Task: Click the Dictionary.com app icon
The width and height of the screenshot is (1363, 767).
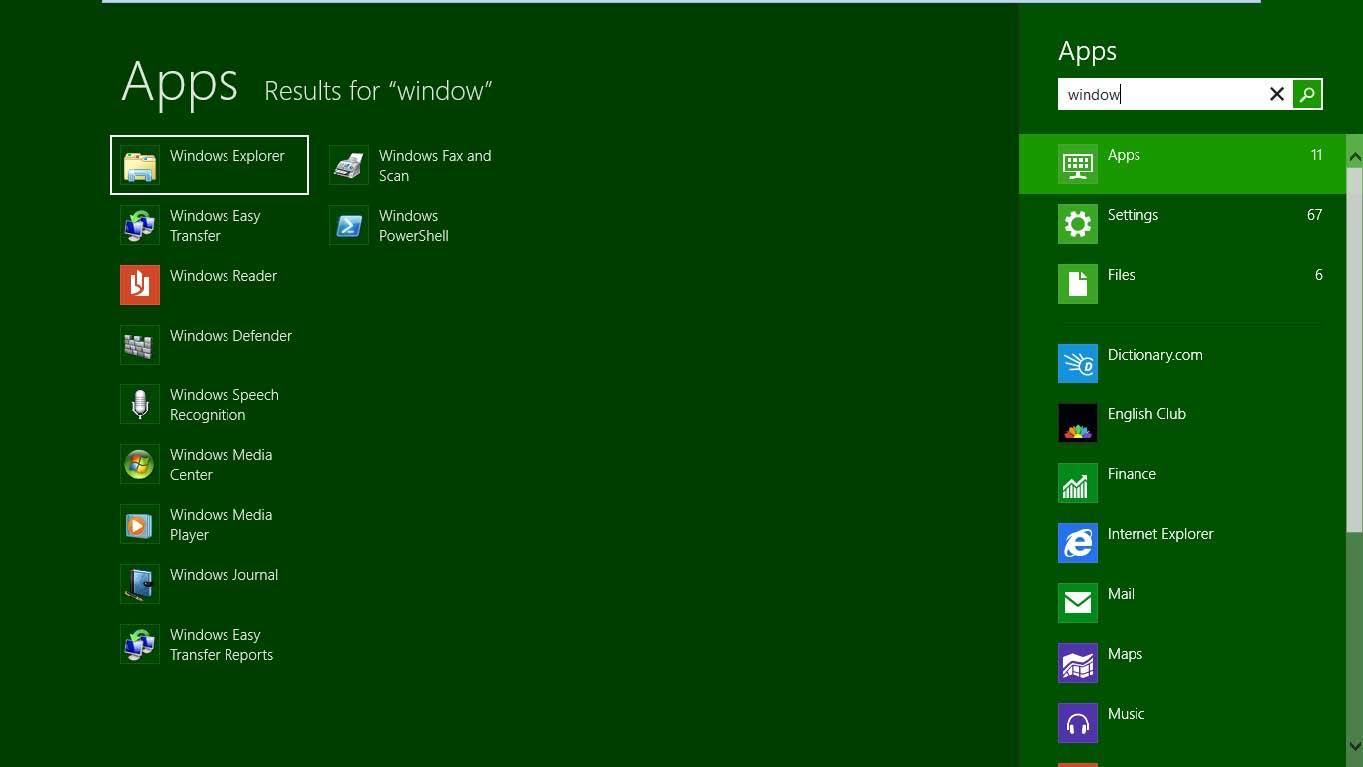Action: coord(1078,364)
